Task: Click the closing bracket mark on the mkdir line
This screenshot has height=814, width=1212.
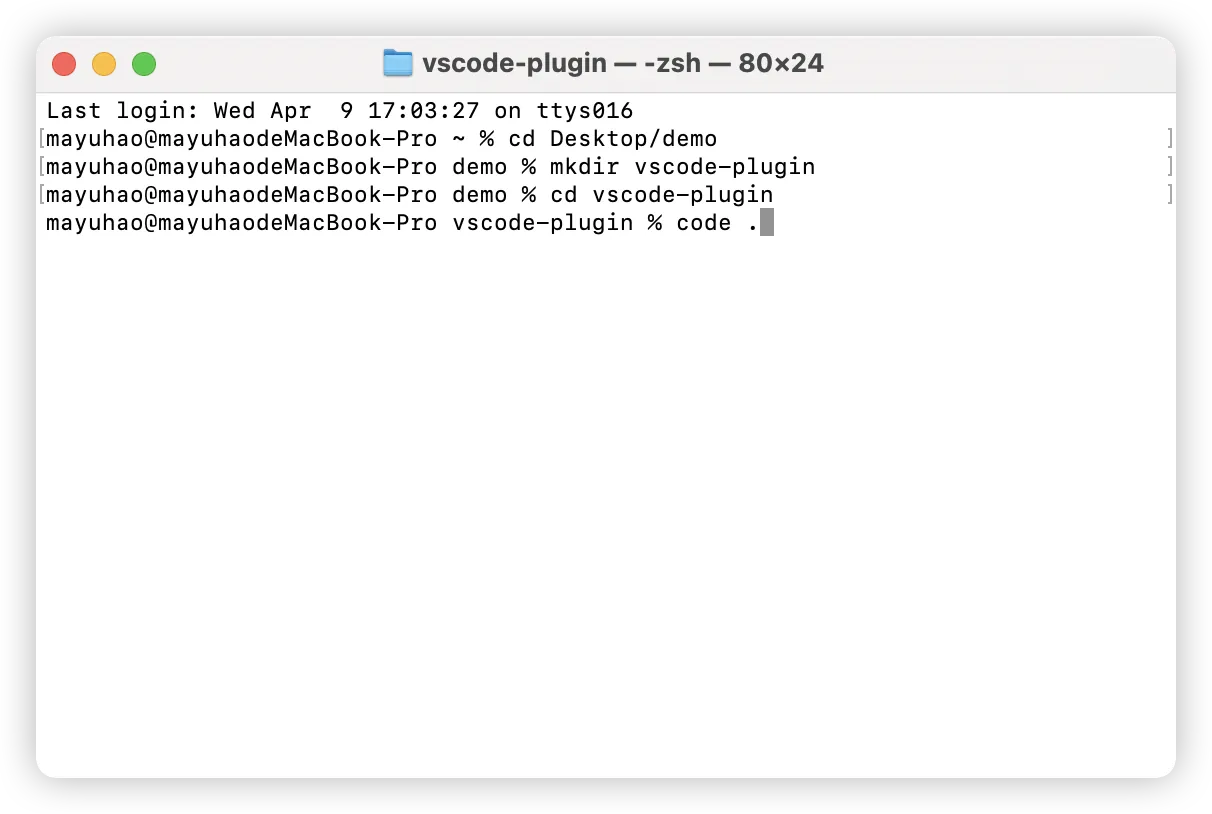Action: pos(1169,166)
